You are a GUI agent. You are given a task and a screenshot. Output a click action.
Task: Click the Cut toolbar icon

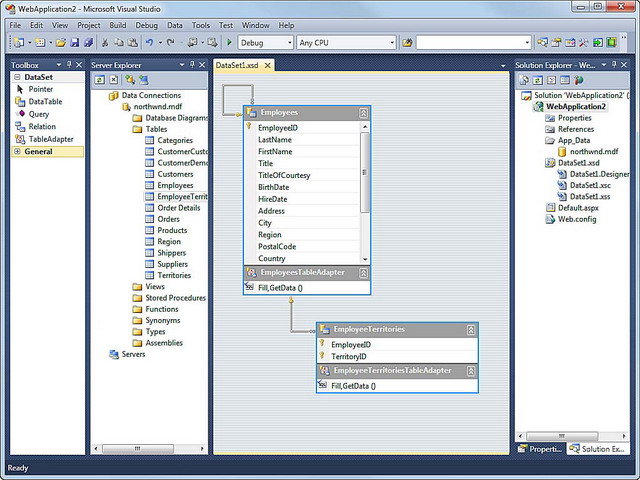[105, 42]
